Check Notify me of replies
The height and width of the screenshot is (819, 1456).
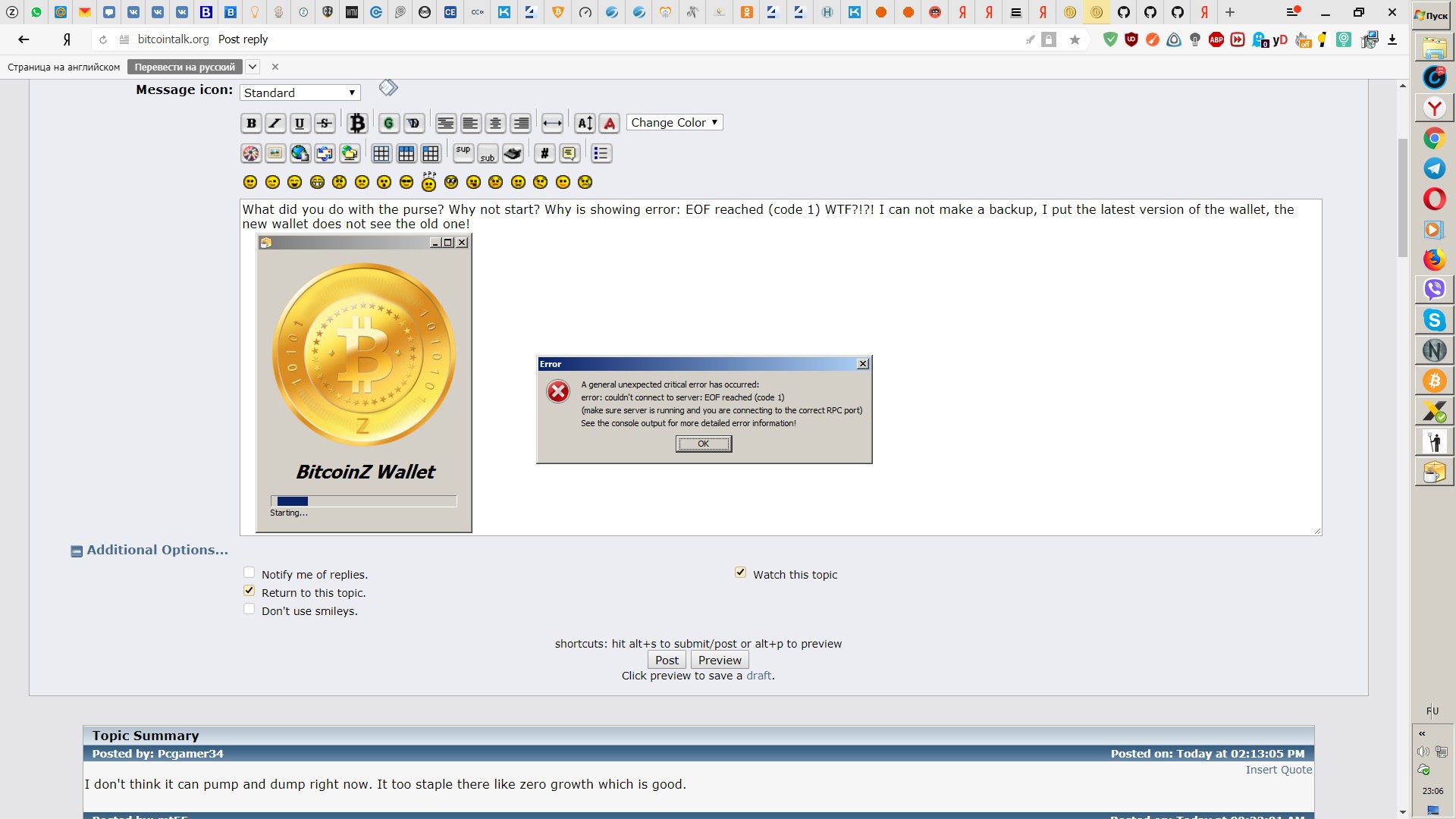click(x=249, y=573)
